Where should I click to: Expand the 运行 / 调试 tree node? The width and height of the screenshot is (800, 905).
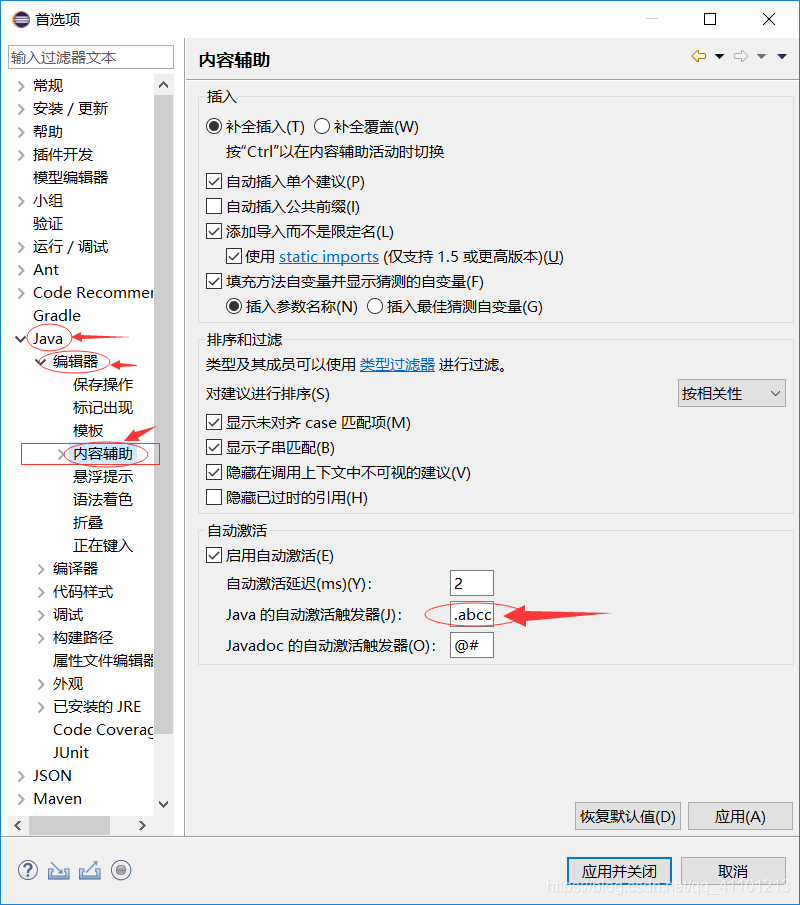(x=21, y=247)
